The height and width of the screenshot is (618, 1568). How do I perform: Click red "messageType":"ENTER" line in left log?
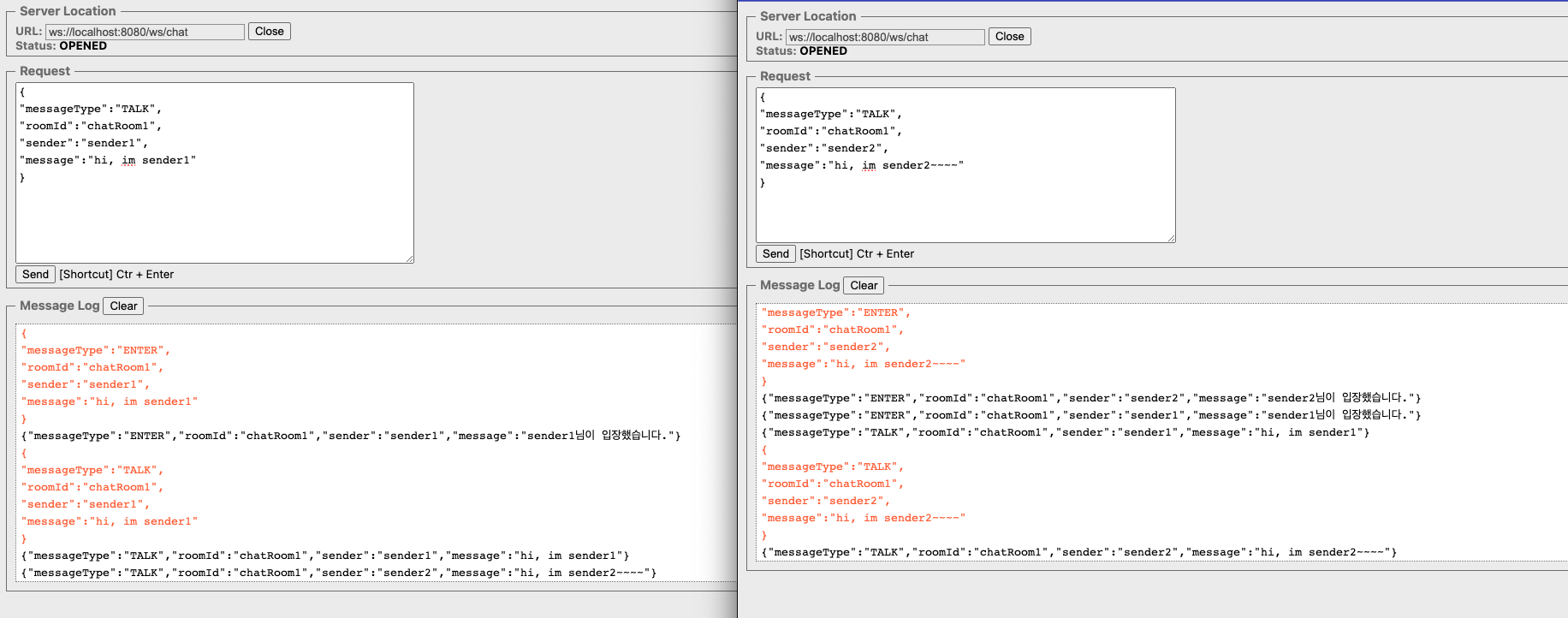[96, 350]
